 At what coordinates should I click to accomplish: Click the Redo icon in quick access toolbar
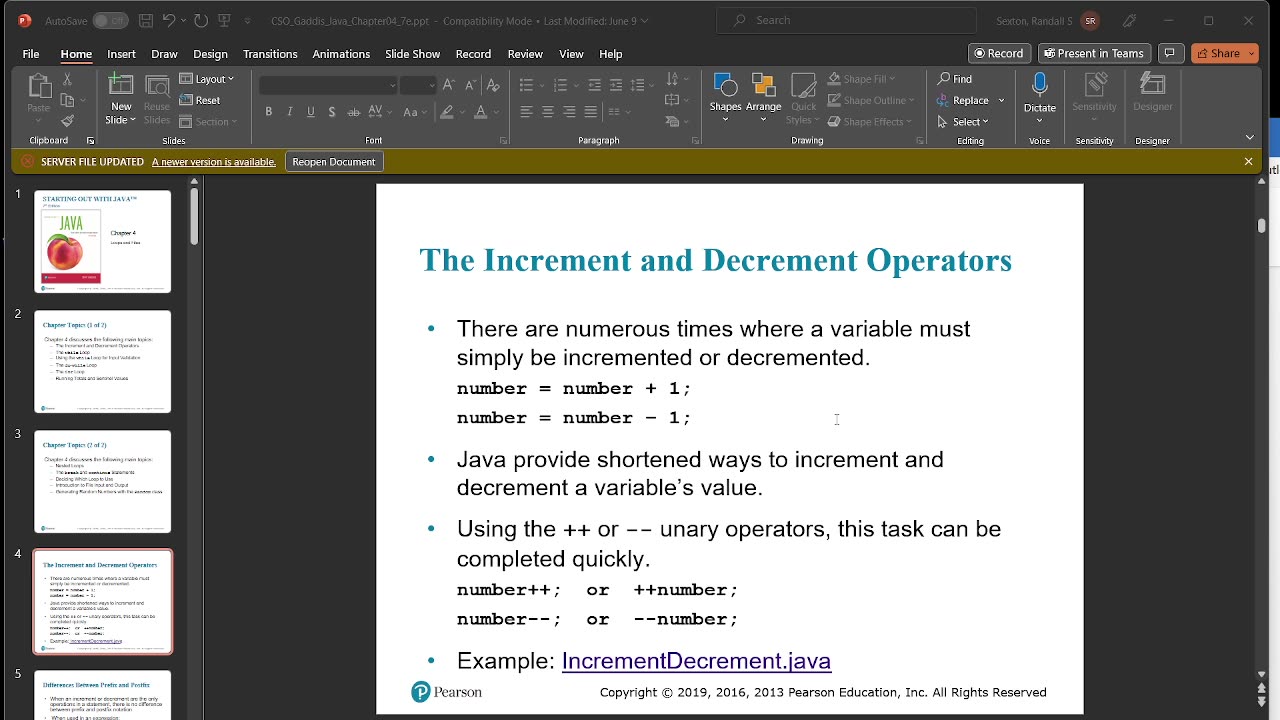coord(201,20)
